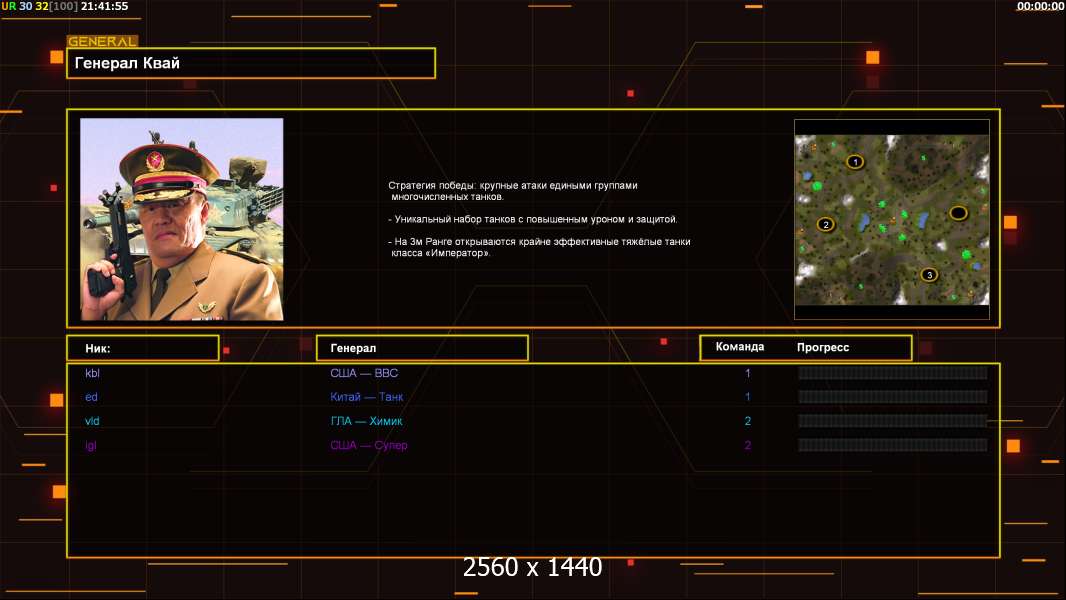1066x600 pixels.
Task: Click the 'На 3м Ранге' bullet line
Action: click(539, 247)
